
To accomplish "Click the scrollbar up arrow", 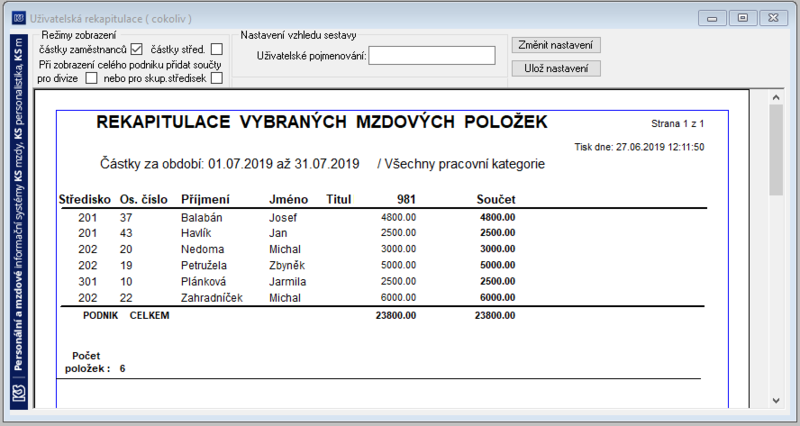I will point(776,97).
